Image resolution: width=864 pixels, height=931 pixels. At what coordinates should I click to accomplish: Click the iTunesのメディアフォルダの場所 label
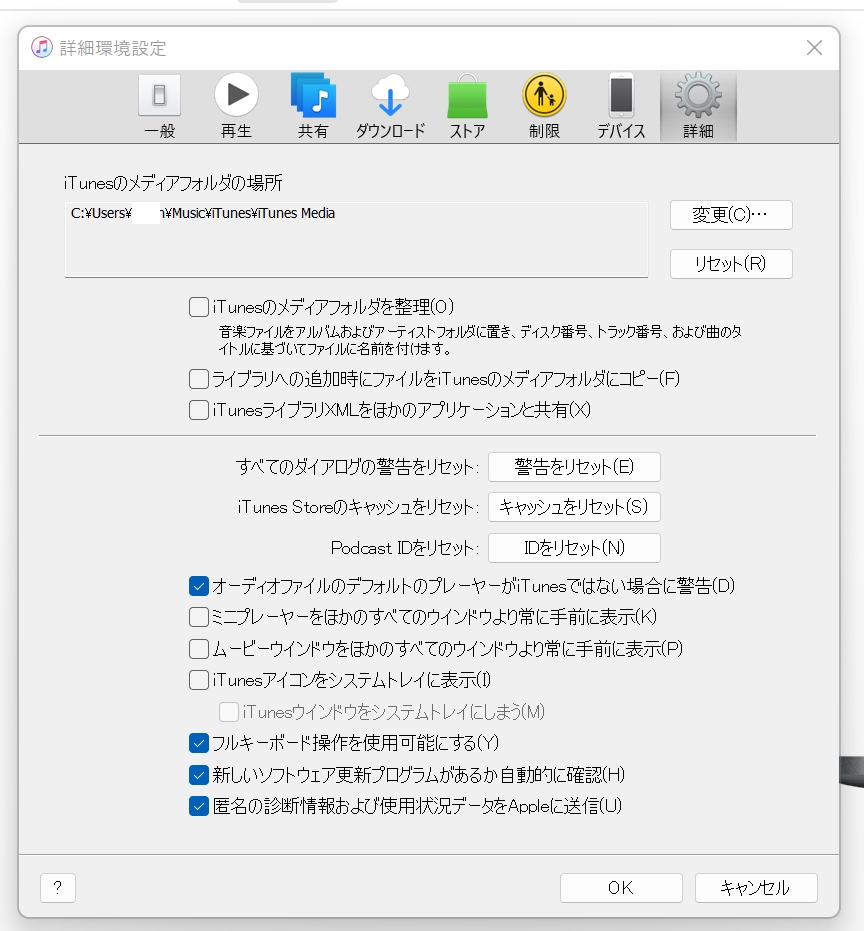point(173,183)
